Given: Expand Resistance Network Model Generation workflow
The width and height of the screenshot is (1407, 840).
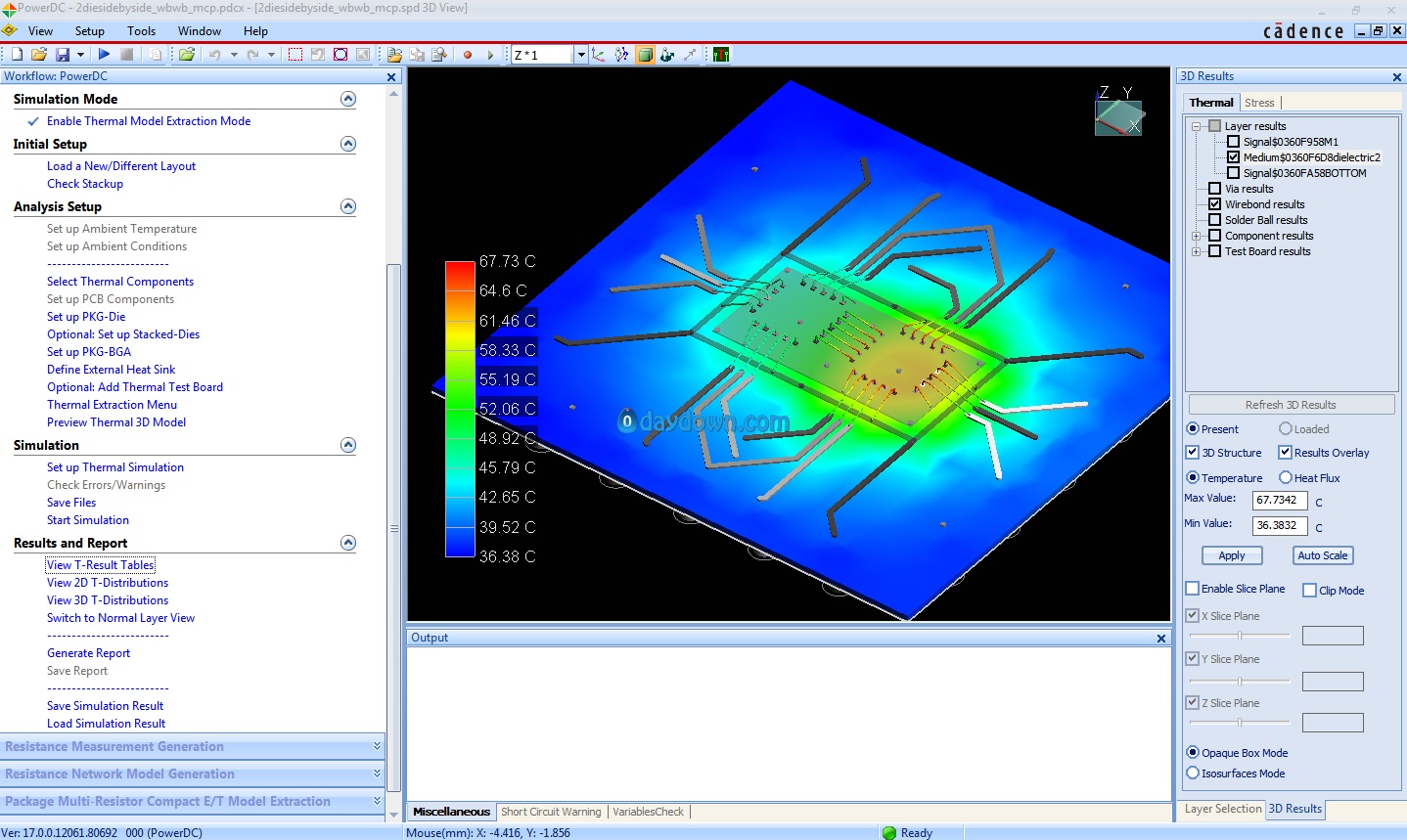Looking at the screenshot, I should [377, 774].
